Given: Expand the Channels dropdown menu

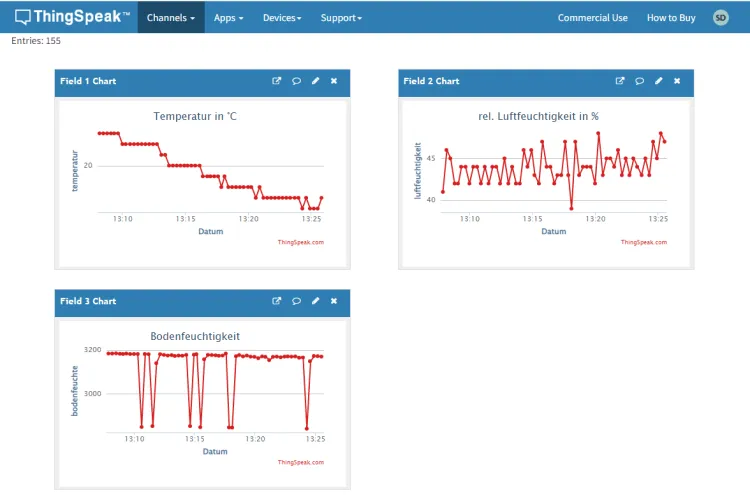Looking at the screenshot, I should click(170, 18).
